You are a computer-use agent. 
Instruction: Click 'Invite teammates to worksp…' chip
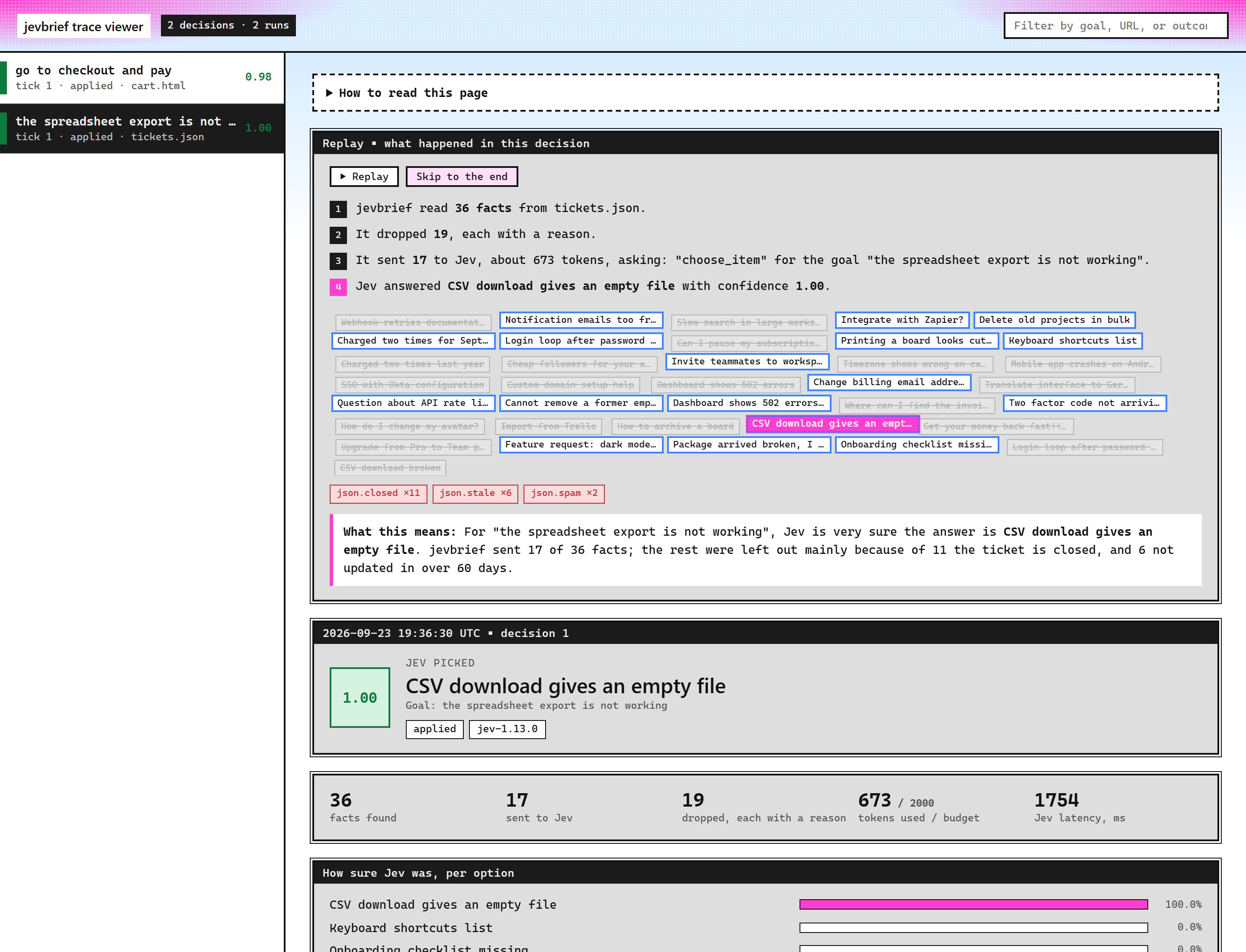[x=747, y=361]
